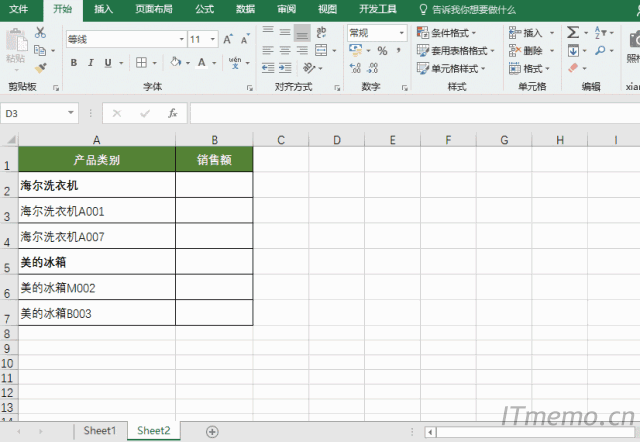Switch to the Sheet1 tab
The width and height of the screenshot is (640, 442).
coord(99,431)
